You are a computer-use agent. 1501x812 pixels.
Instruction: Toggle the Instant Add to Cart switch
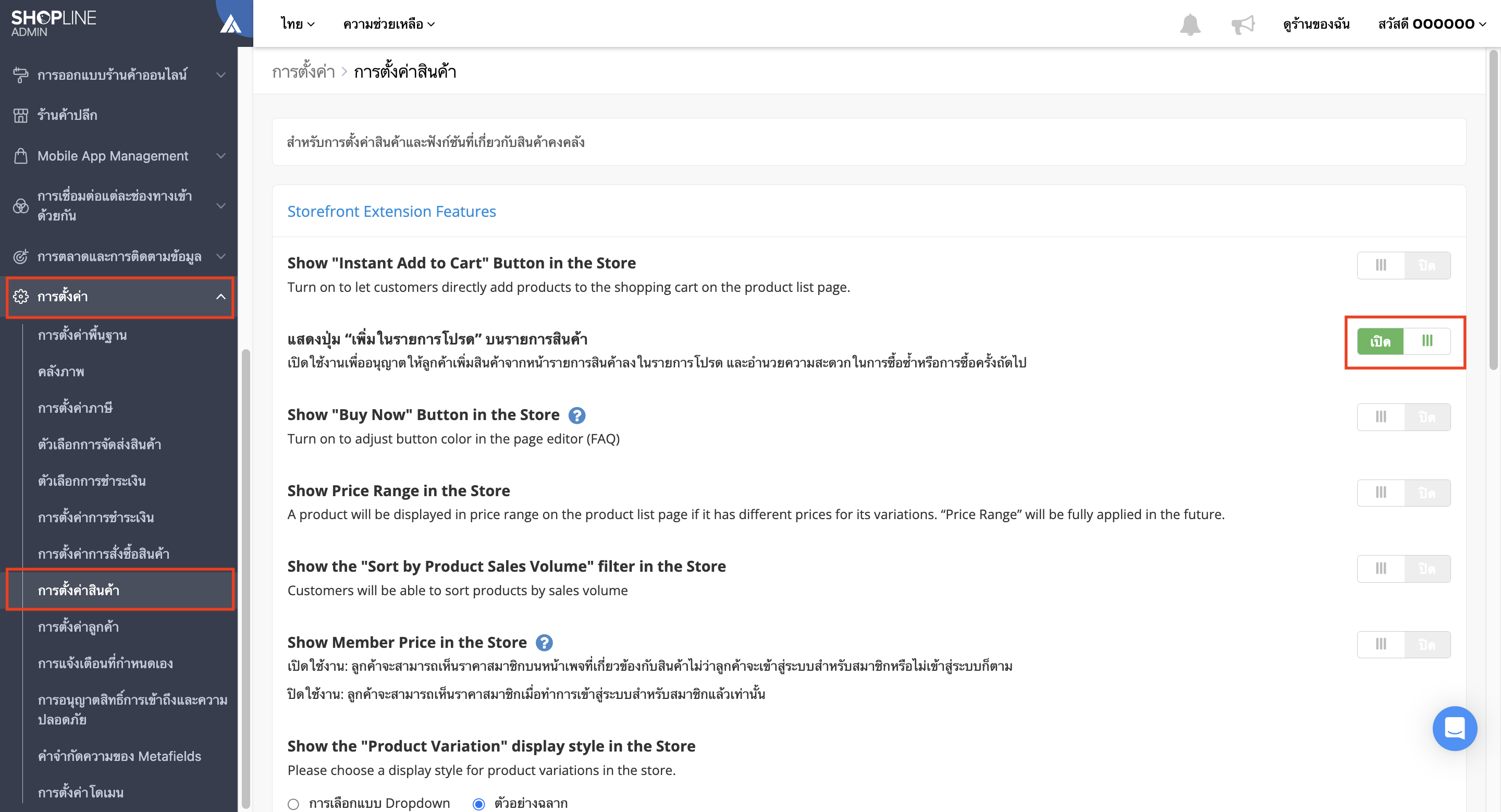[x=1403, y=265]
